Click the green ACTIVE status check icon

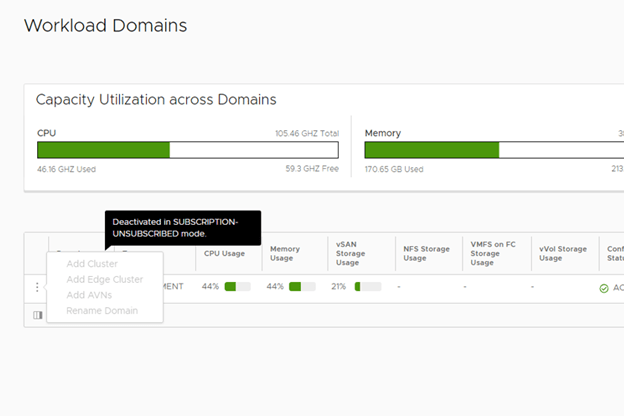(604, 288)
